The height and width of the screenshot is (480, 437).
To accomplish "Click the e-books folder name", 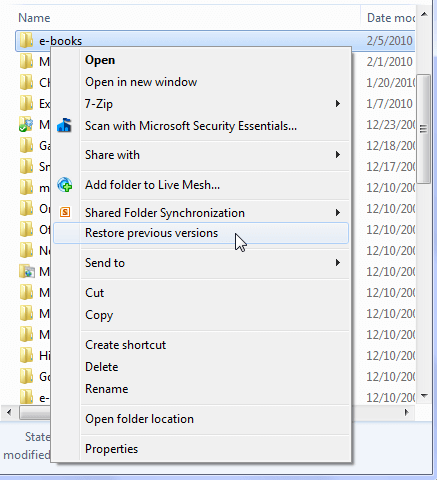I will pos(60,41).
